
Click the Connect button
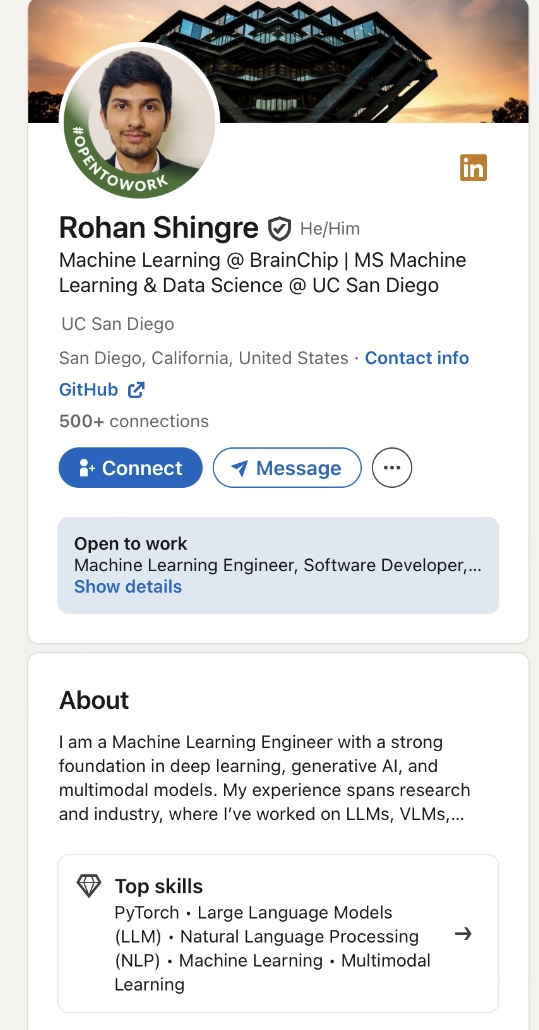coord(131,468)
